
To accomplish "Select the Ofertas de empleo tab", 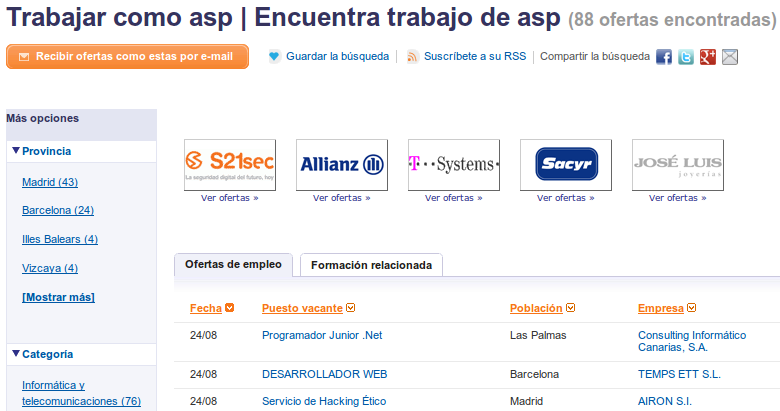I will coord(234,265).
